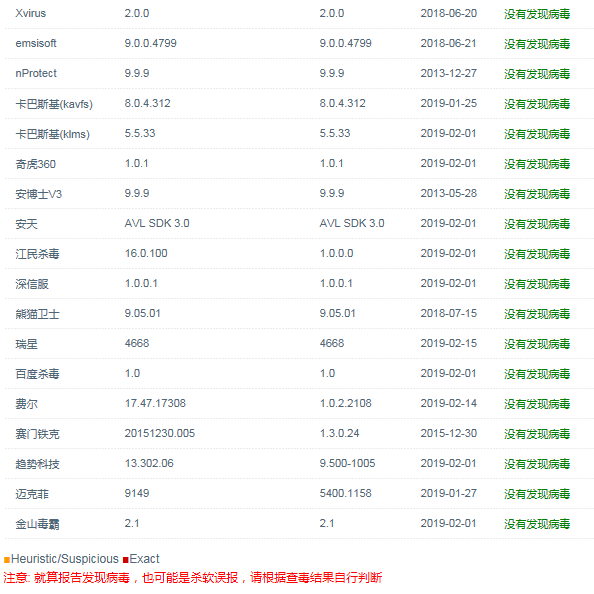Image resolution: width=594 pixels, height=594 pixels.
Task: Click 赛门铁克 version 20151230.005
Action: pos(160,433)
